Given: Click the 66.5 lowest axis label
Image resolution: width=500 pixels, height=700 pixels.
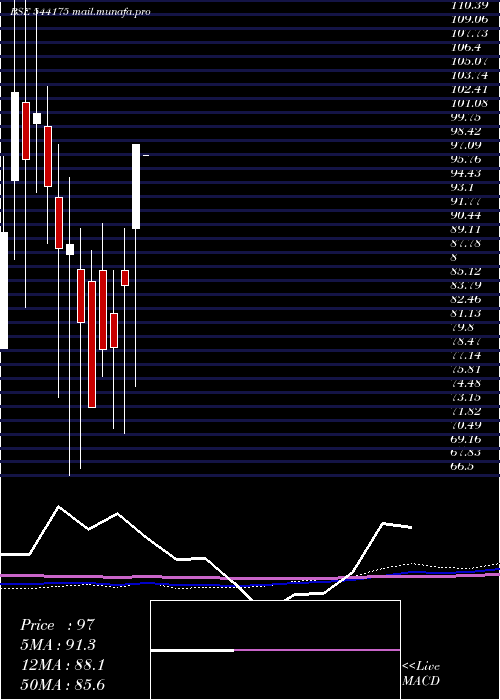Looking at the screenshot, I should click(462, 467).
